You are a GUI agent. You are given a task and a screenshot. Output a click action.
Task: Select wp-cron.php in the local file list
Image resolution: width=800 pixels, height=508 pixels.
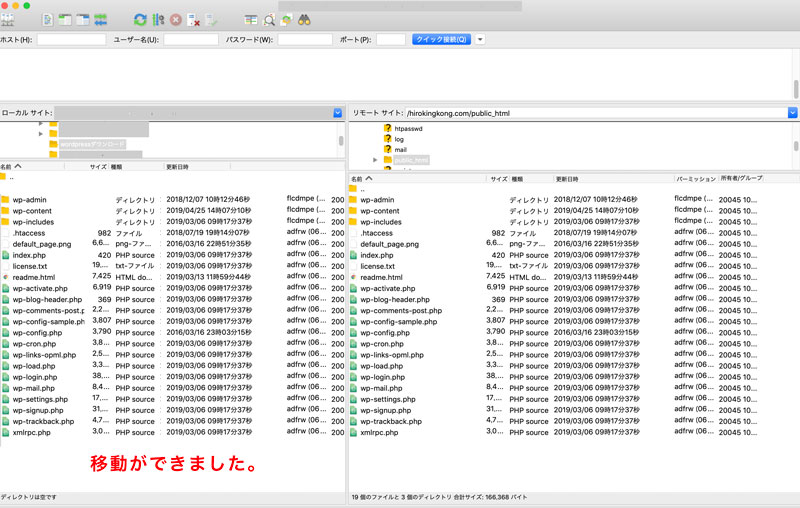(34, 344)
